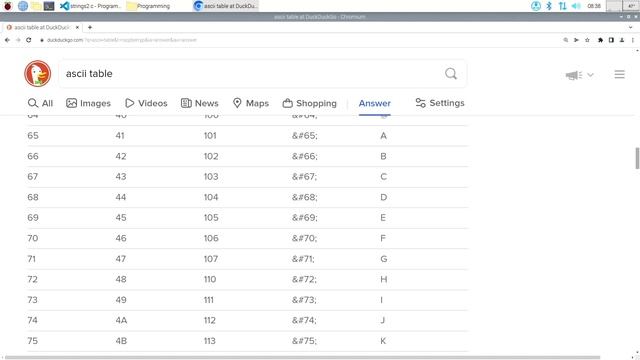
Task: Click the octal value 106
Action: pos(211,238)
